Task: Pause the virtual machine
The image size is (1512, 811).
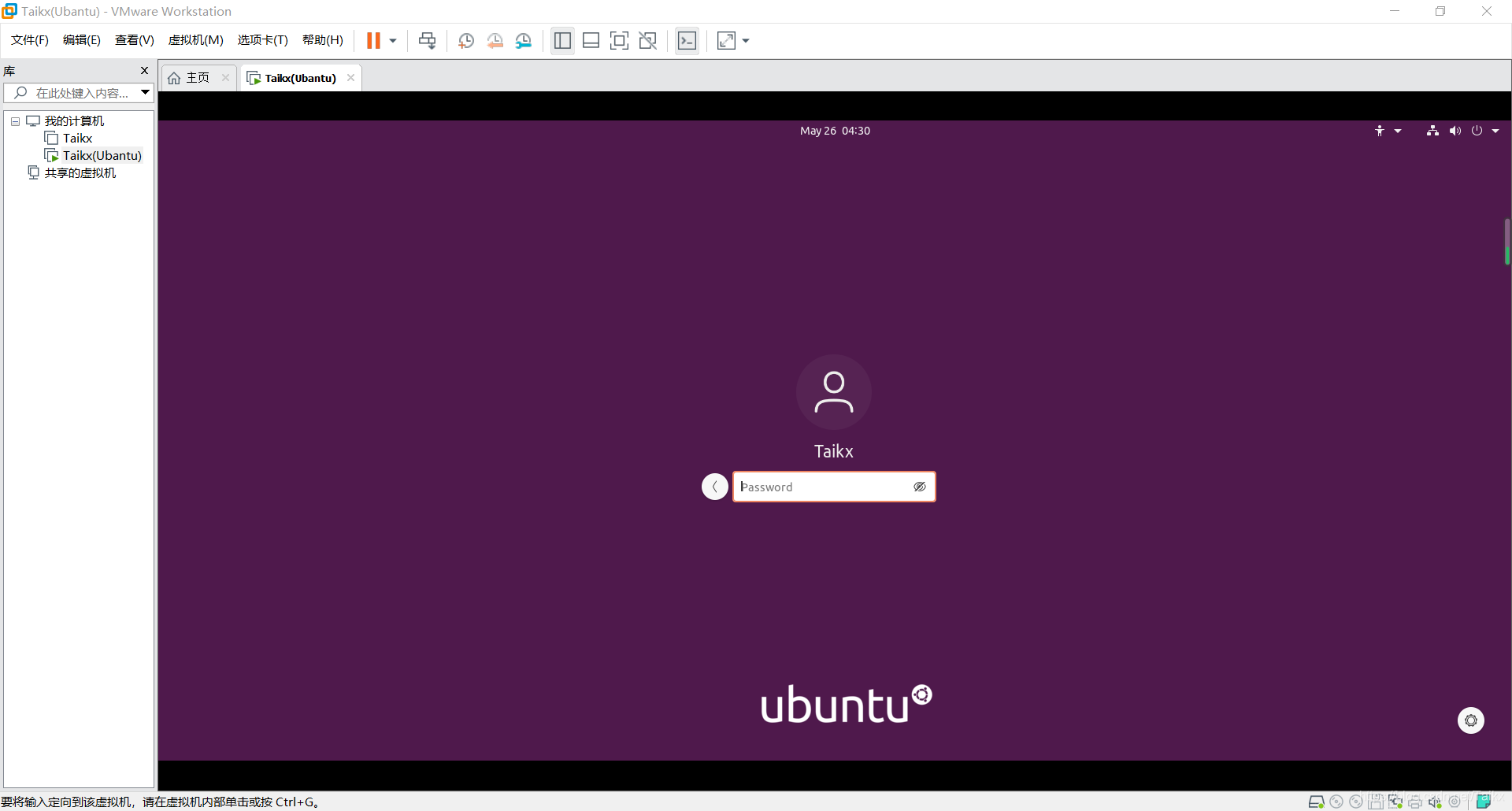Action: (x=373, y=41)
